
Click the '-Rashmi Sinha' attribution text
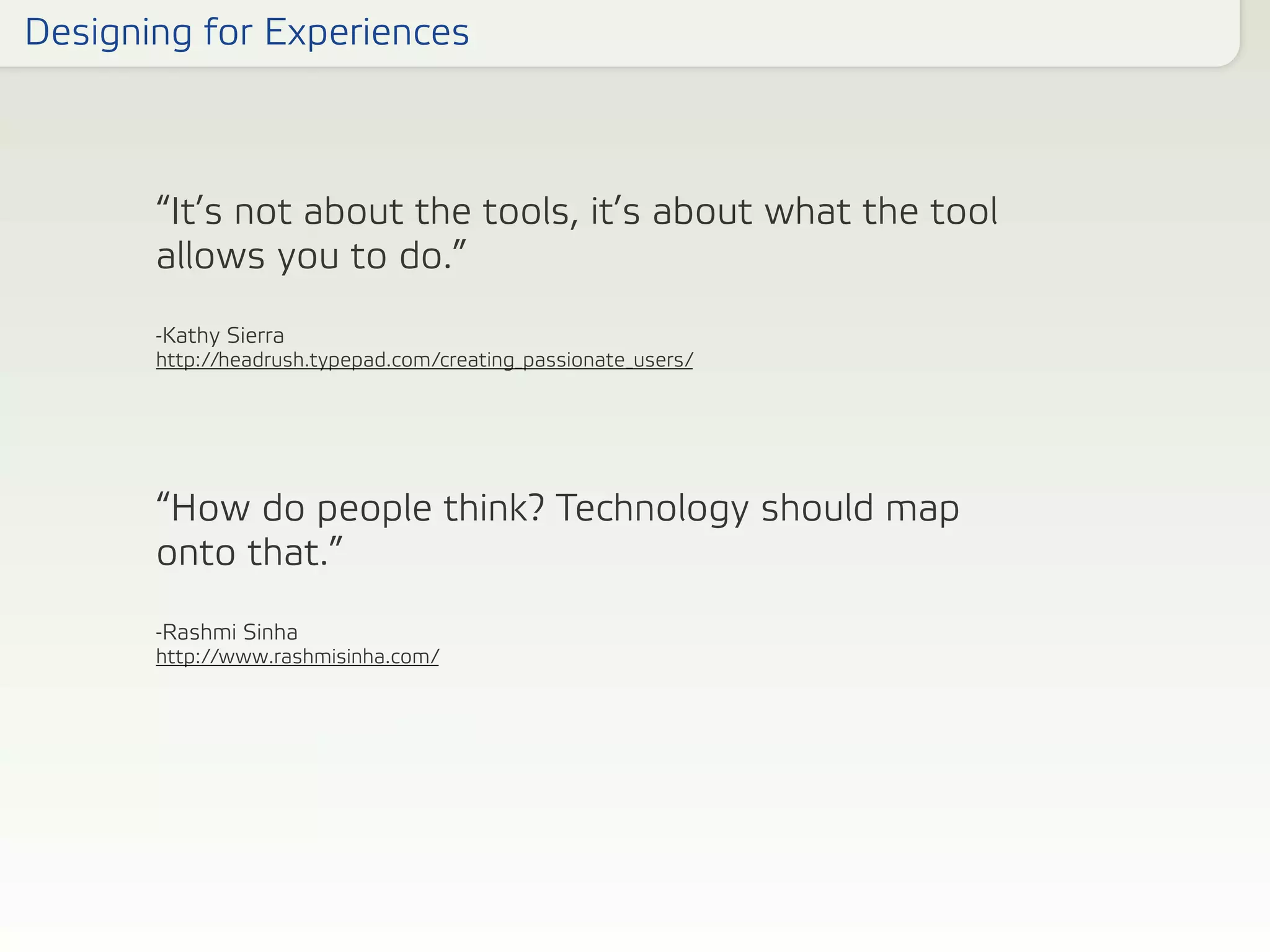tap(227, 632)
